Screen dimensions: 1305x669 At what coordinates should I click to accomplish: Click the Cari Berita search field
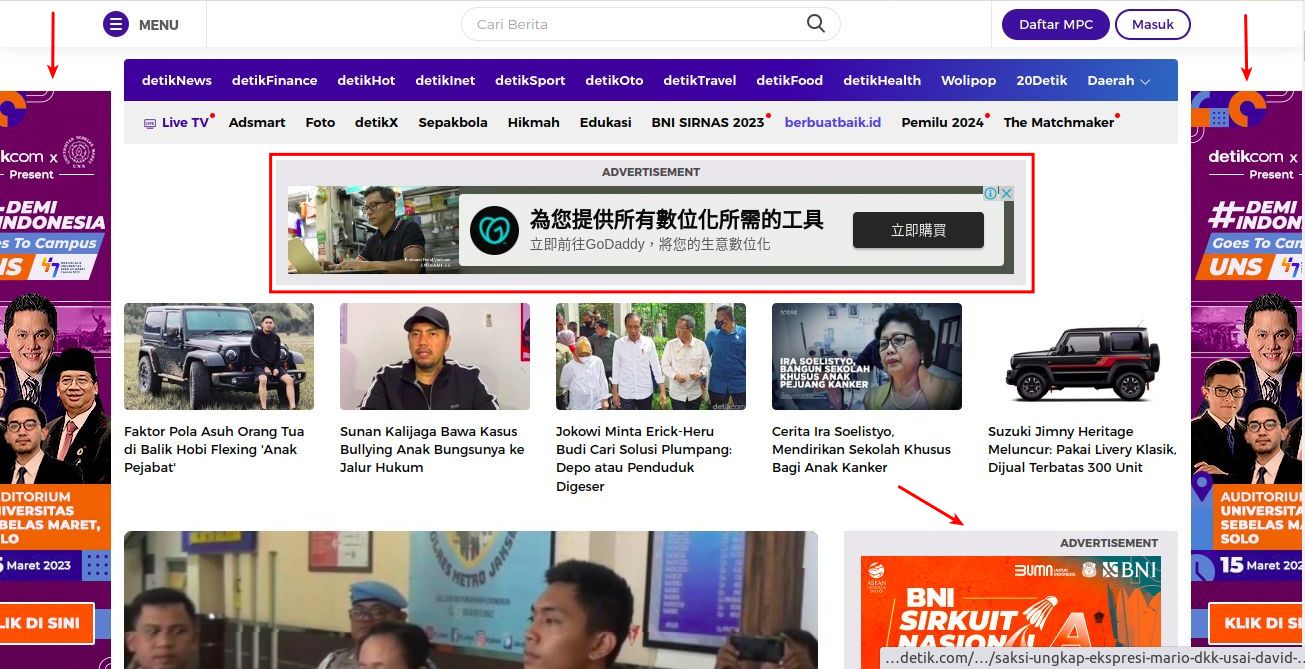click(x=600, y=23)
